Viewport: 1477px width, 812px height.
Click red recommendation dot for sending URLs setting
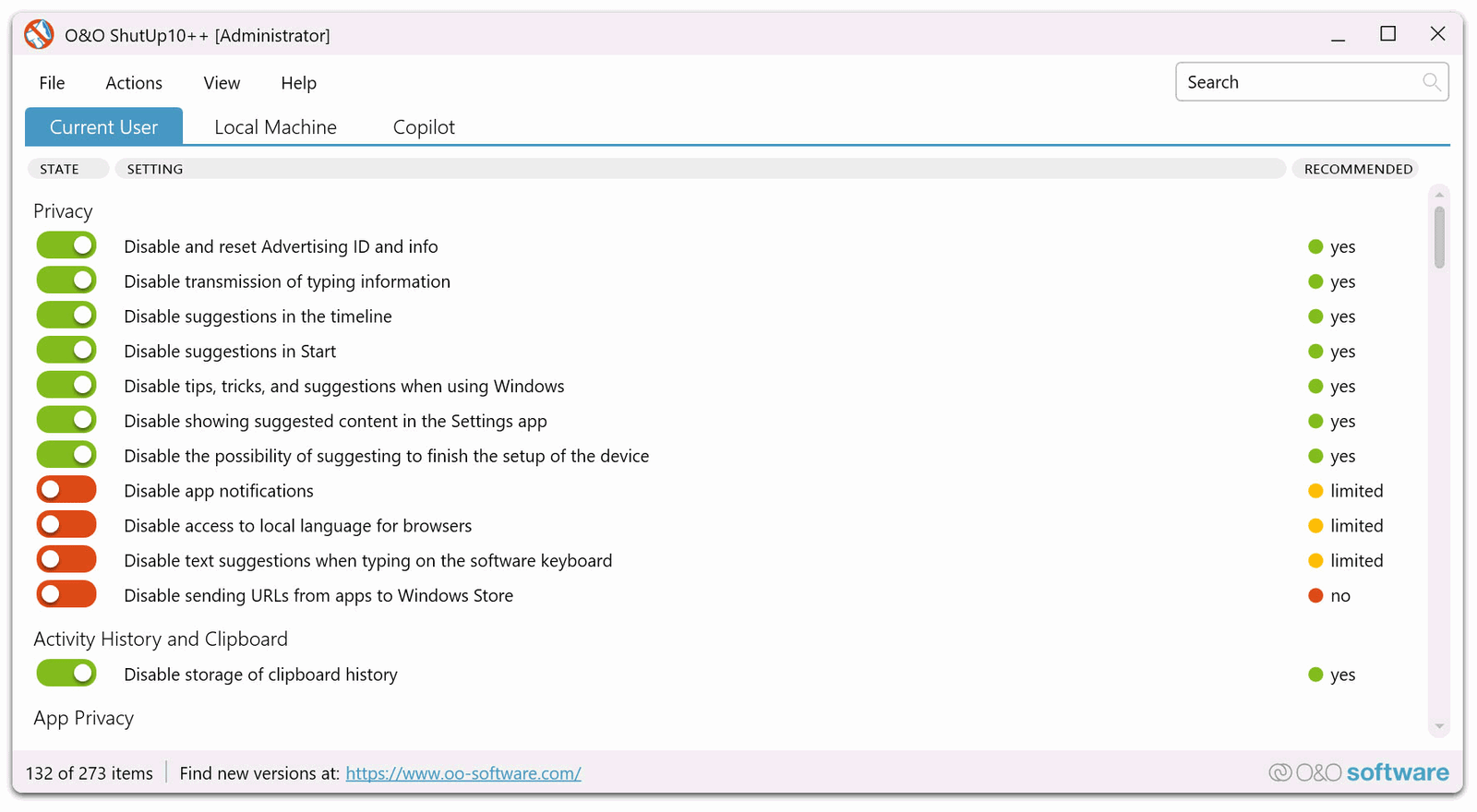pos(1315,596)
